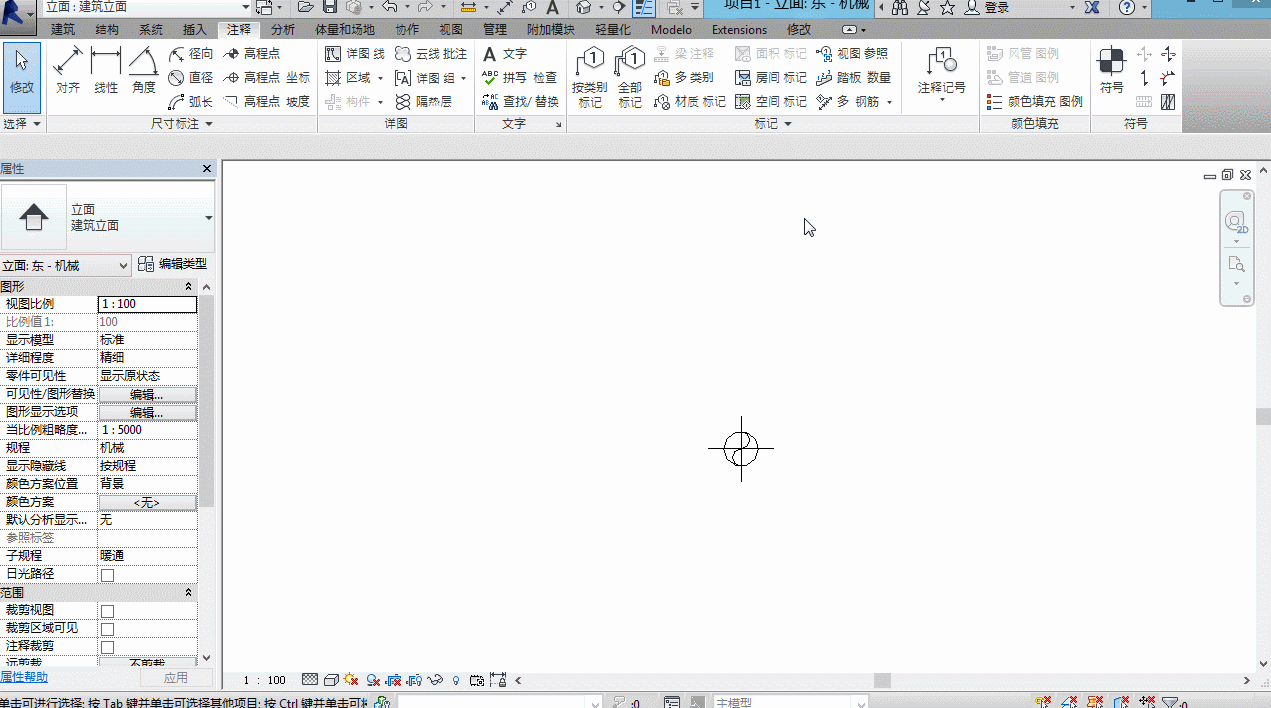
Task: Go to the 视图 ribbon tab
Action: click(x=451, y=30)
